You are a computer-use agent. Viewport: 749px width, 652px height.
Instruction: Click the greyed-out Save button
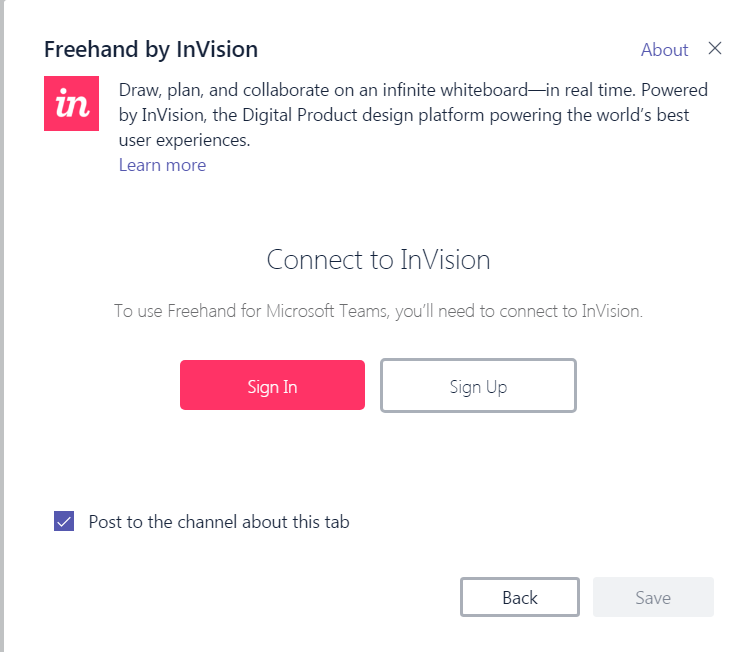pos(653,597)
